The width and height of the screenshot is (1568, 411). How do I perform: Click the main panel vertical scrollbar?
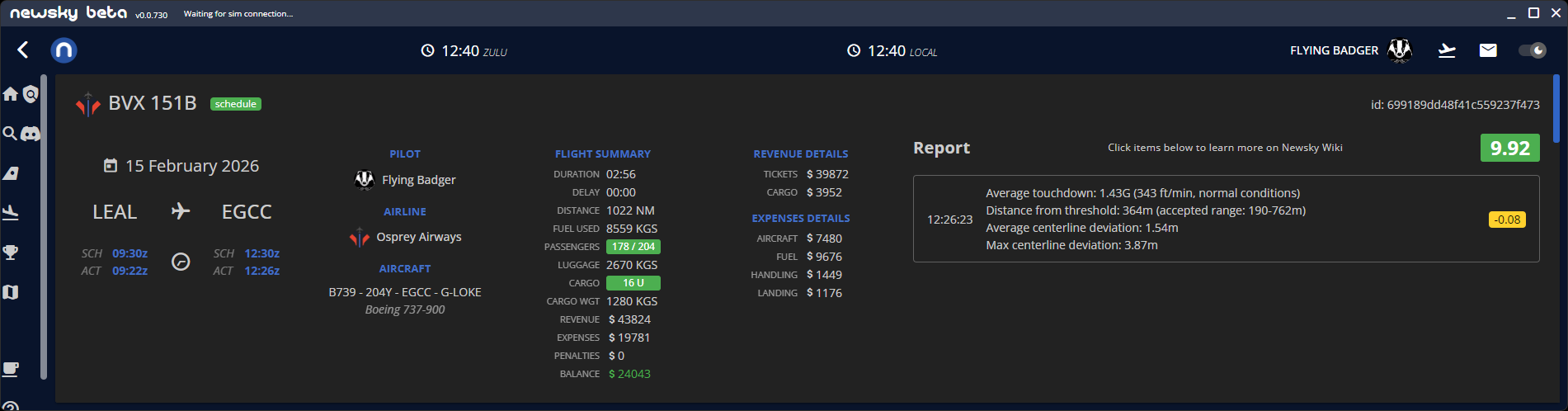coord(1556,109)
